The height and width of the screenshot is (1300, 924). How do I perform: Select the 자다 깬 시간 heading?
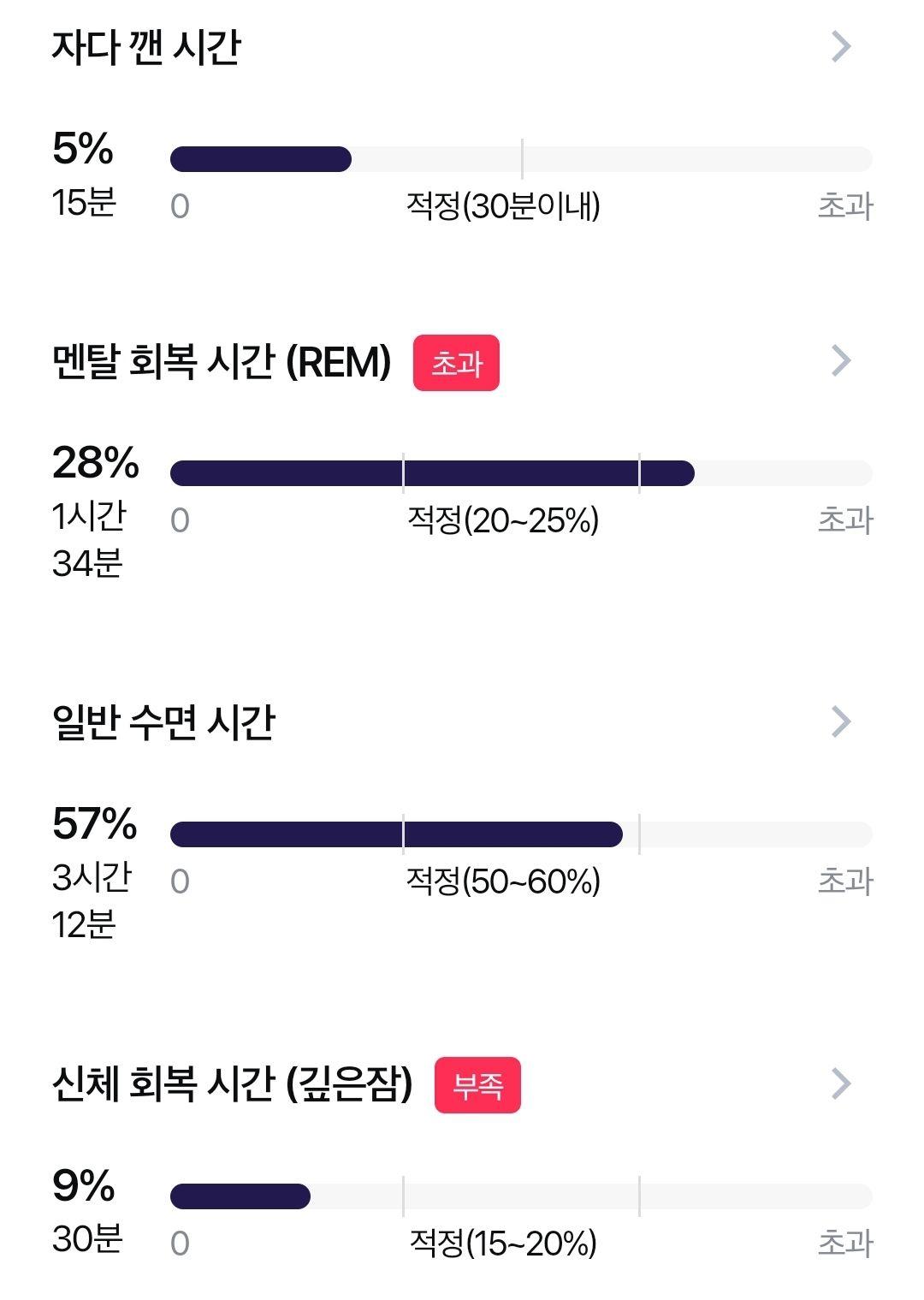(146, 47)
